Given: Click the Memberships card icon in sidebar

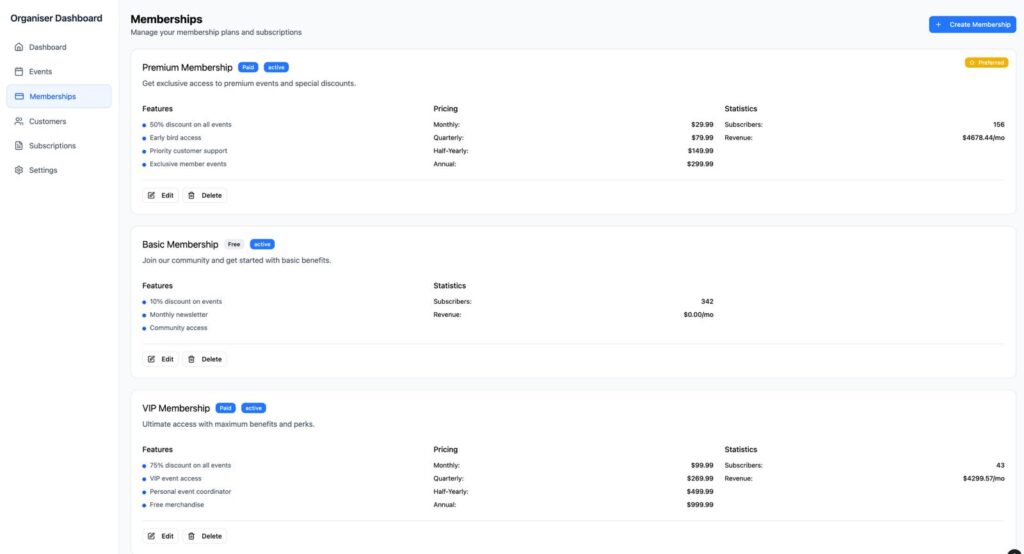Looking at the screenshot, I should [19, 97].
